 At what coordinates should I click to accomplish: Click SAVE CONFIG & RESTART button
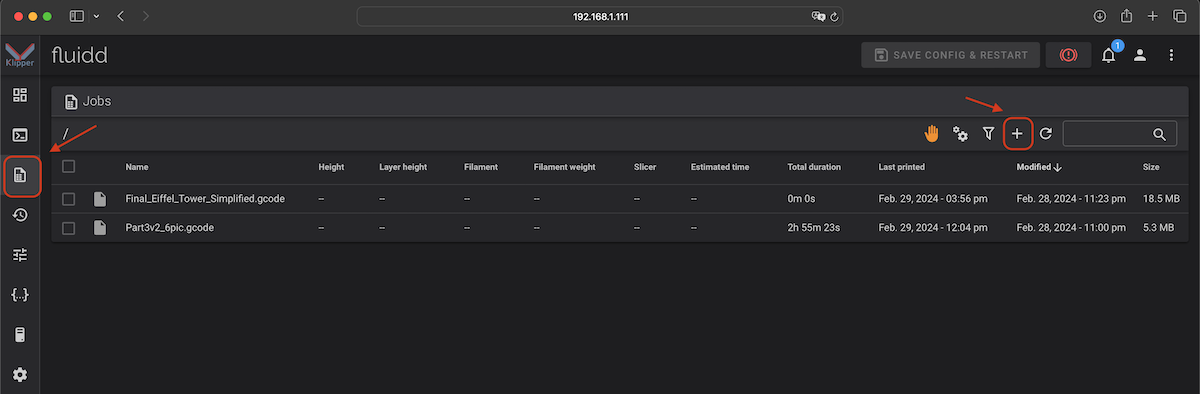[x=951, y=55]
